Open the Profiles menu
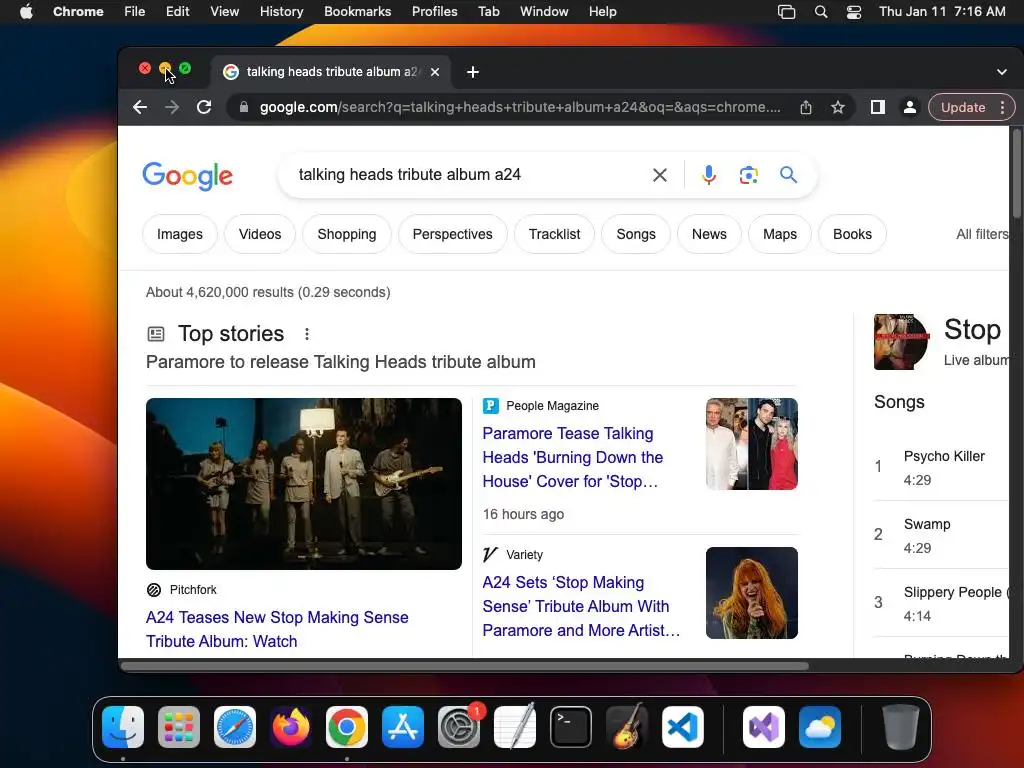Screen dimensions: 1024x768 tap(434, 11)
